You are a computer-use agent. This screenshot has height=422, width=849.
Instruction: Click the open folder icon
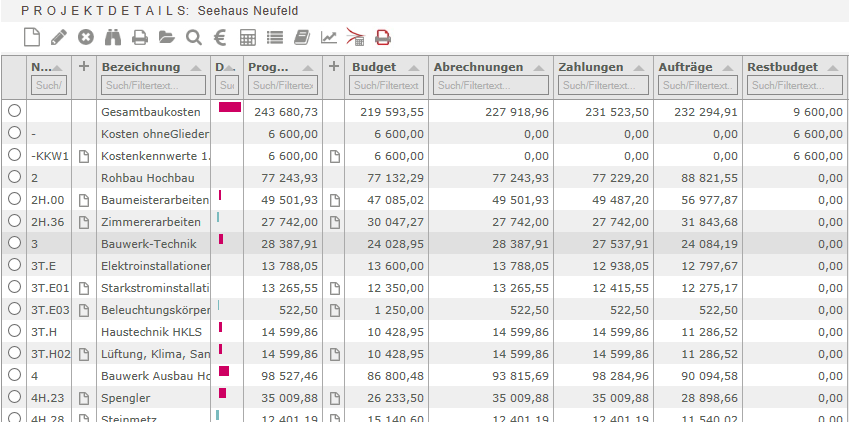(x=166, y=38)
